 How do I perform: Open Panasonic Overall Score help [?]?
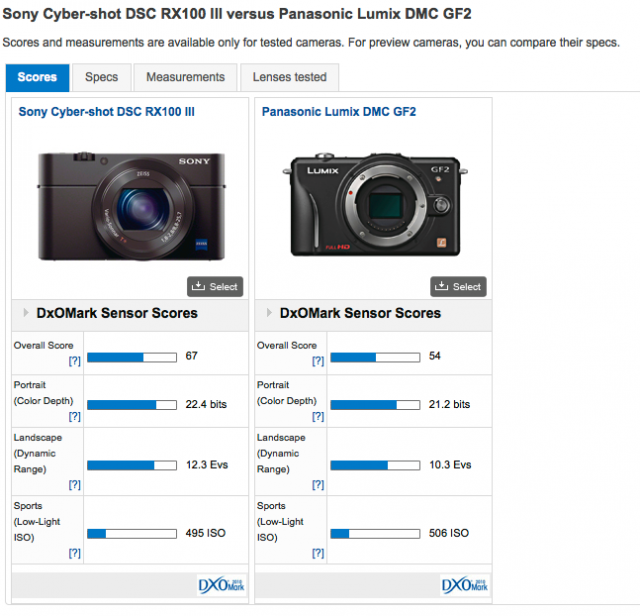(318, 361)
